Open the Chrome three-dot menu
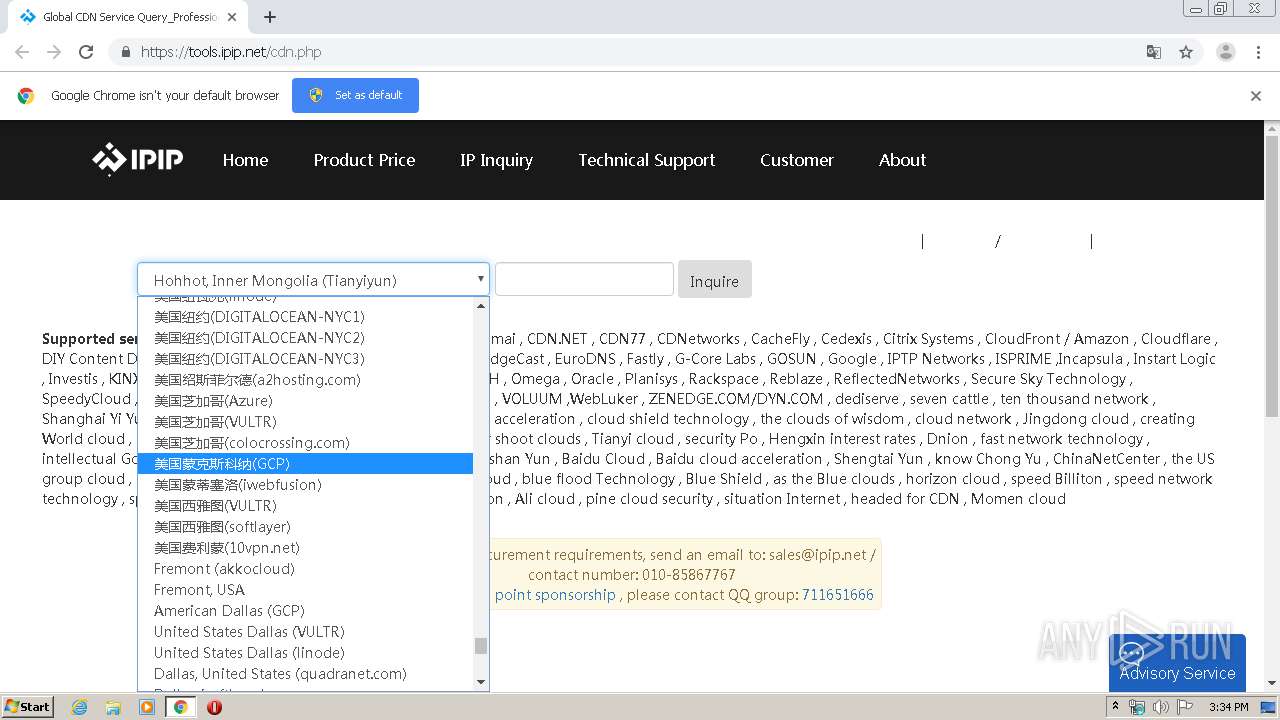Screen dimensions: 1280x720 coord(1259,52)
